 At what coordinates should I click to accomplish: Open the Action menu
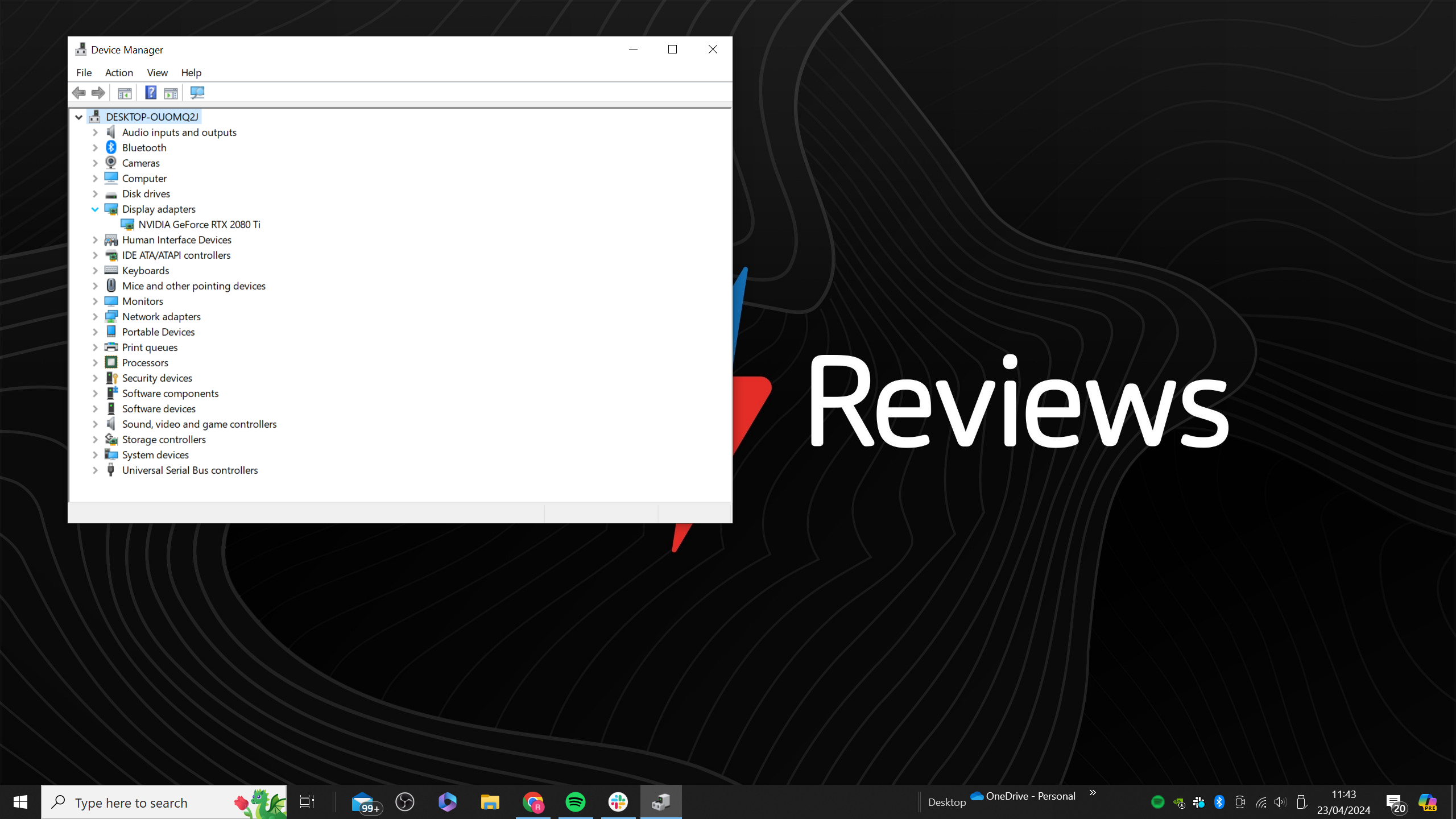tap(119, 72)
